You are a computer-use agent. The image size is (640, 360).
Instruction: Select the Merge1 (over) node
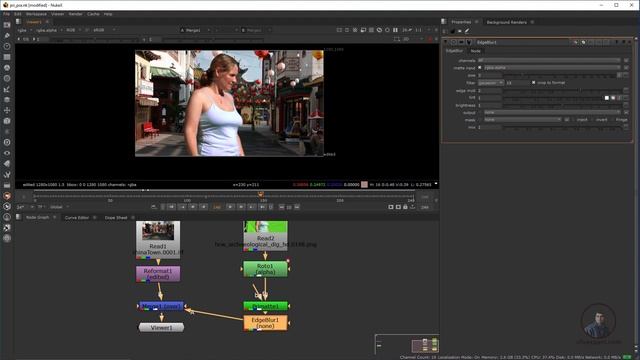[x=162, y=306]
